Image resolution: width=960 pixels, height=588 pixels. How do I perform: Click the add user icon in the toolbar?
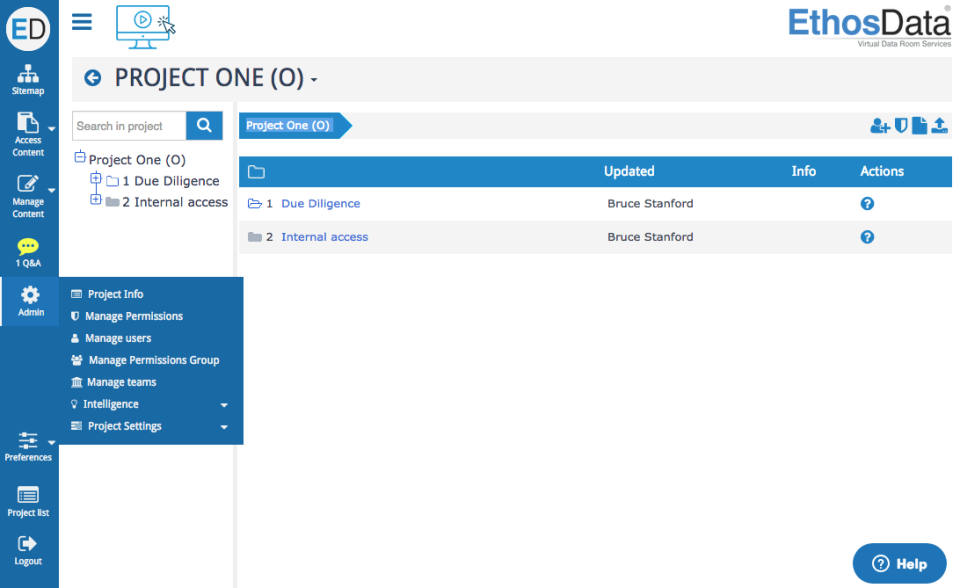click(x=879, y=126)
